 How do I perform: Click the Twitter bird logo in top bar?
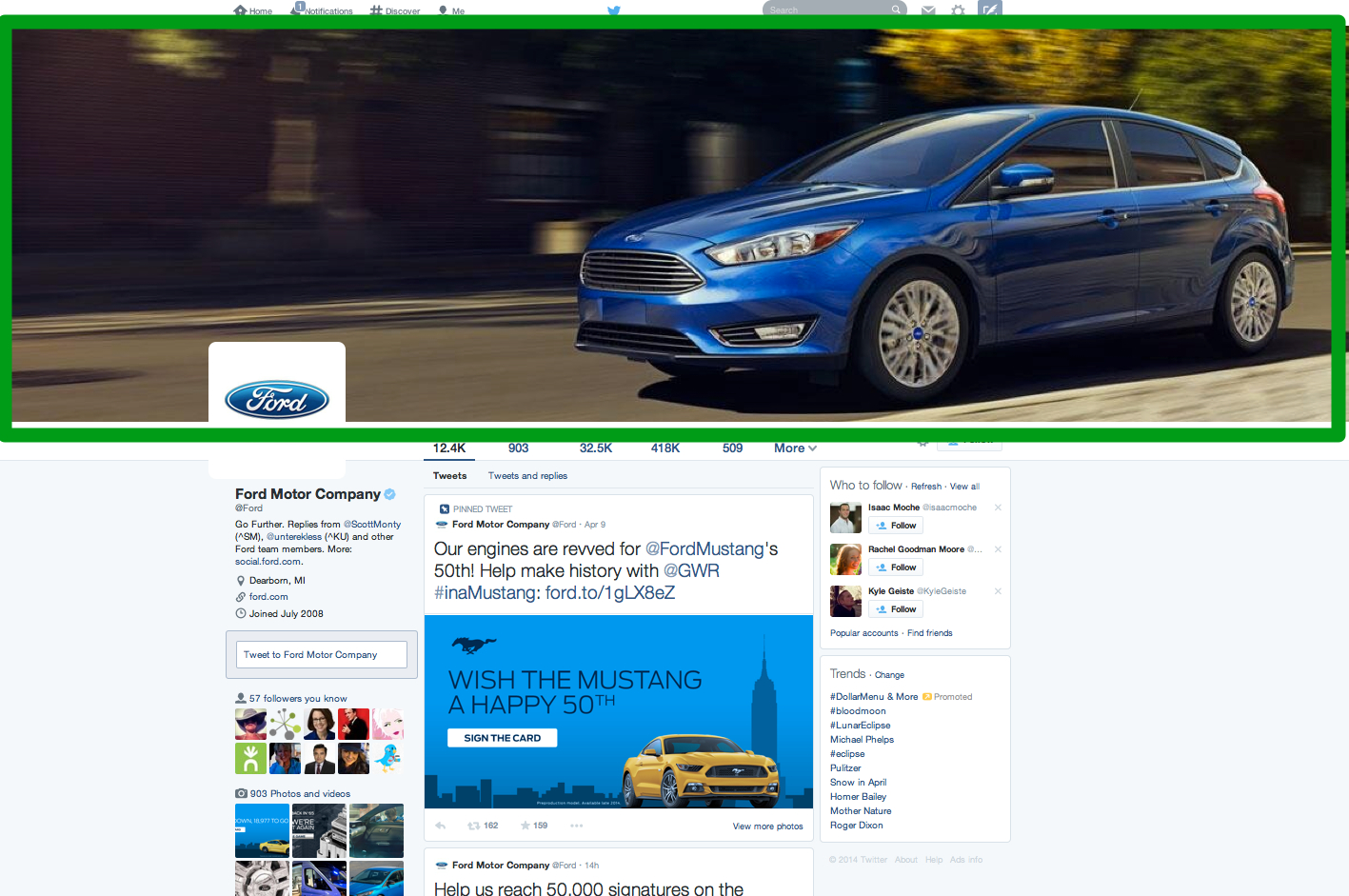(614, 10)
